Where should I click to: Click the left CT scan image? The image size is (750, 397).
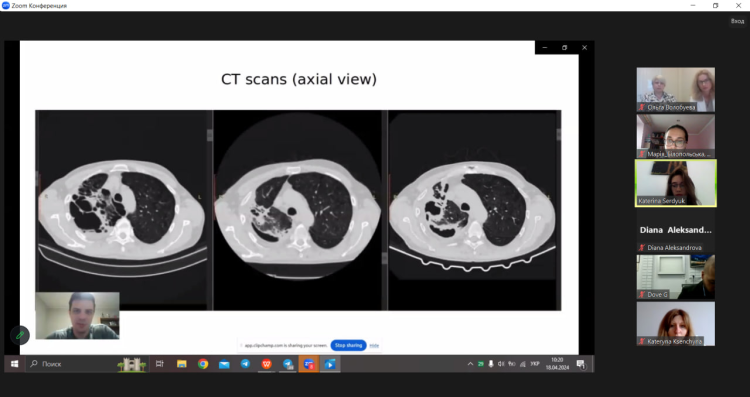tap(122, 210)
